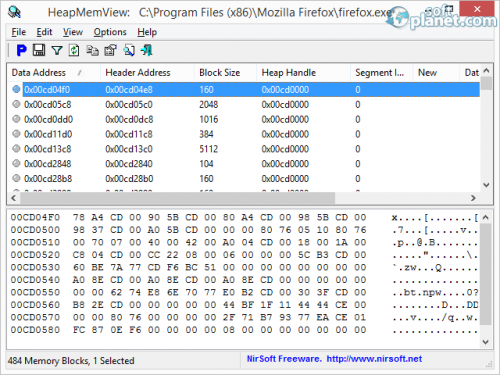
Task: Click horizontal scrollbar right arrow in block list
Action: pyautogui.click(x=473, y=198)
